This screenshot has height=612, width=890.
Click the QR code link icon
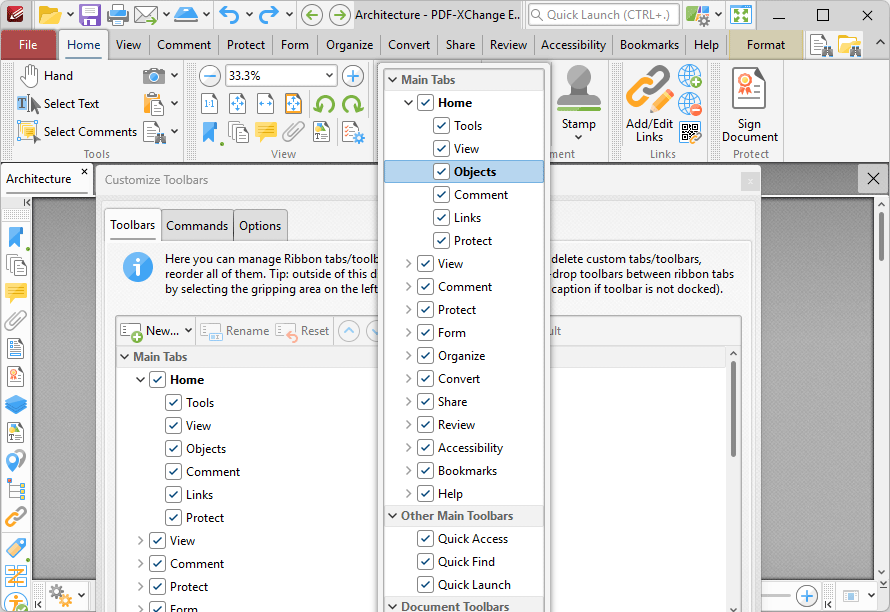[690, 132]
